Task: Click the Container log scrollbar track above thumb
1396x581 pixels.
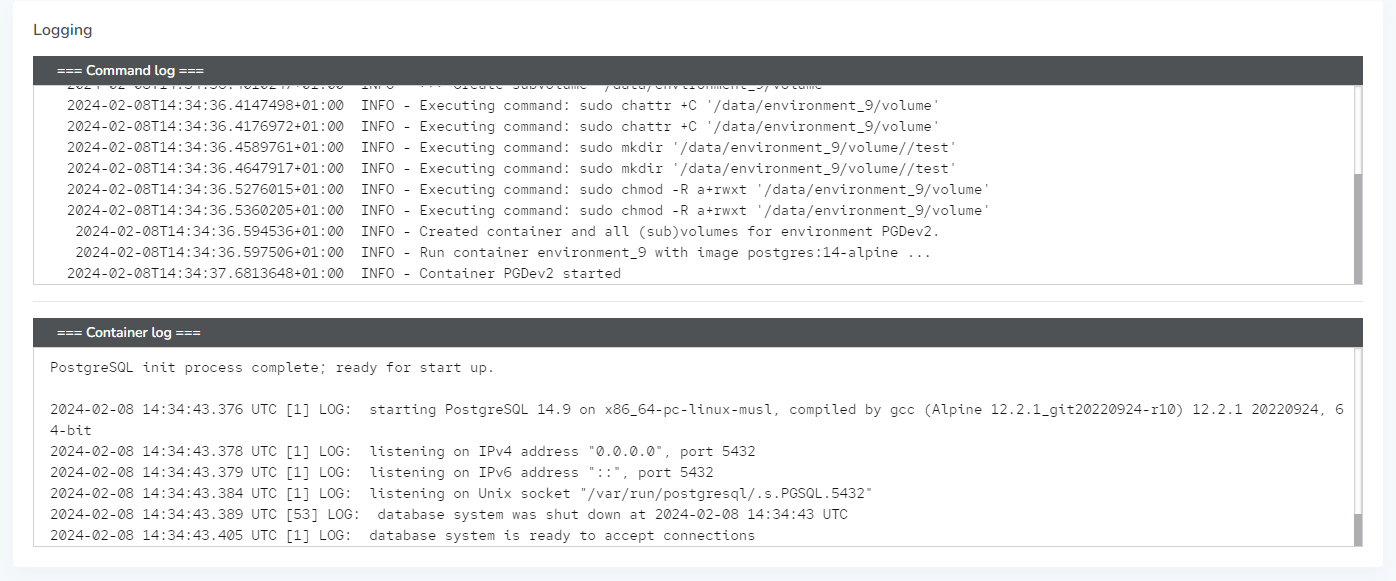Action: click(x=1357, y=430)
